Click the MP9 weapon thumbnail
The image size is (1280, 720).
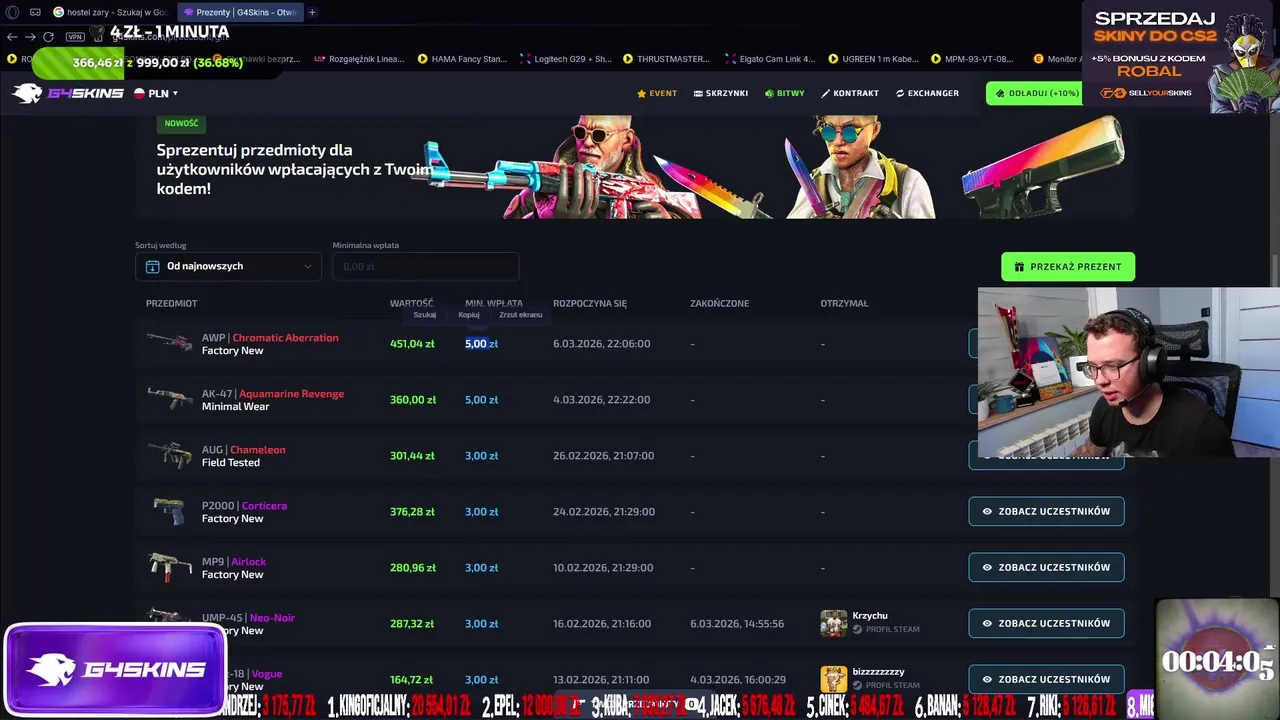pos(169,567)
